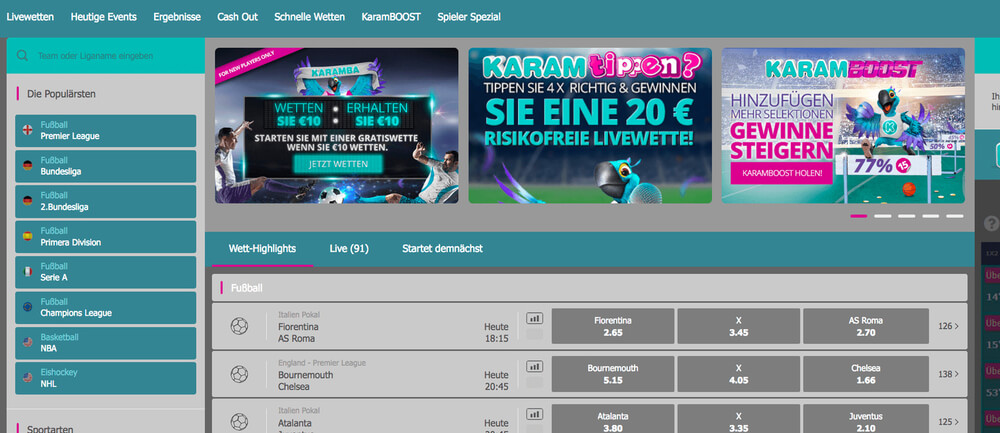
Task: Click the team or league search field
Action: pyautogui.click(x=106, y=55)
